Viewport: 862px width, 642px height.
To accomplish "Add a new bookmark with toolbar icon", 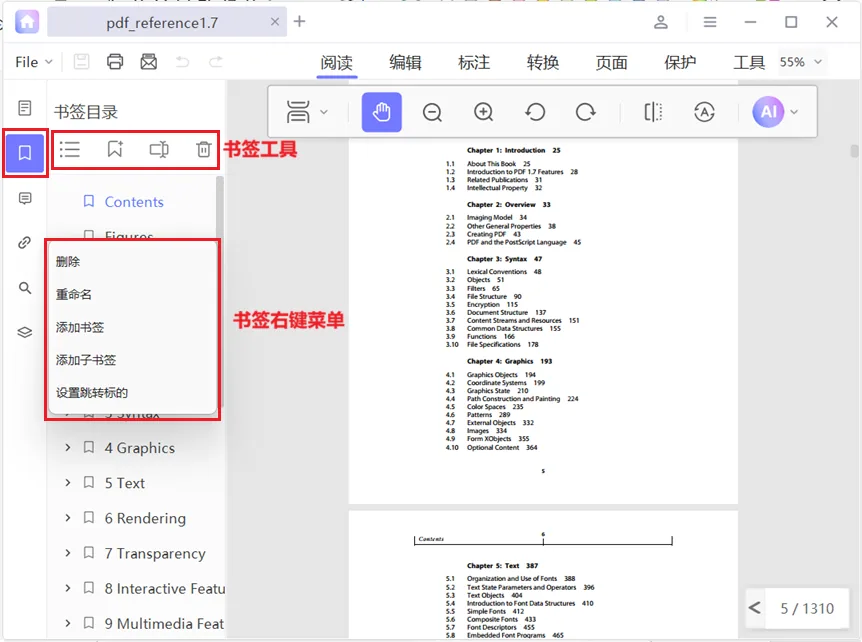I will click(115, 149).
